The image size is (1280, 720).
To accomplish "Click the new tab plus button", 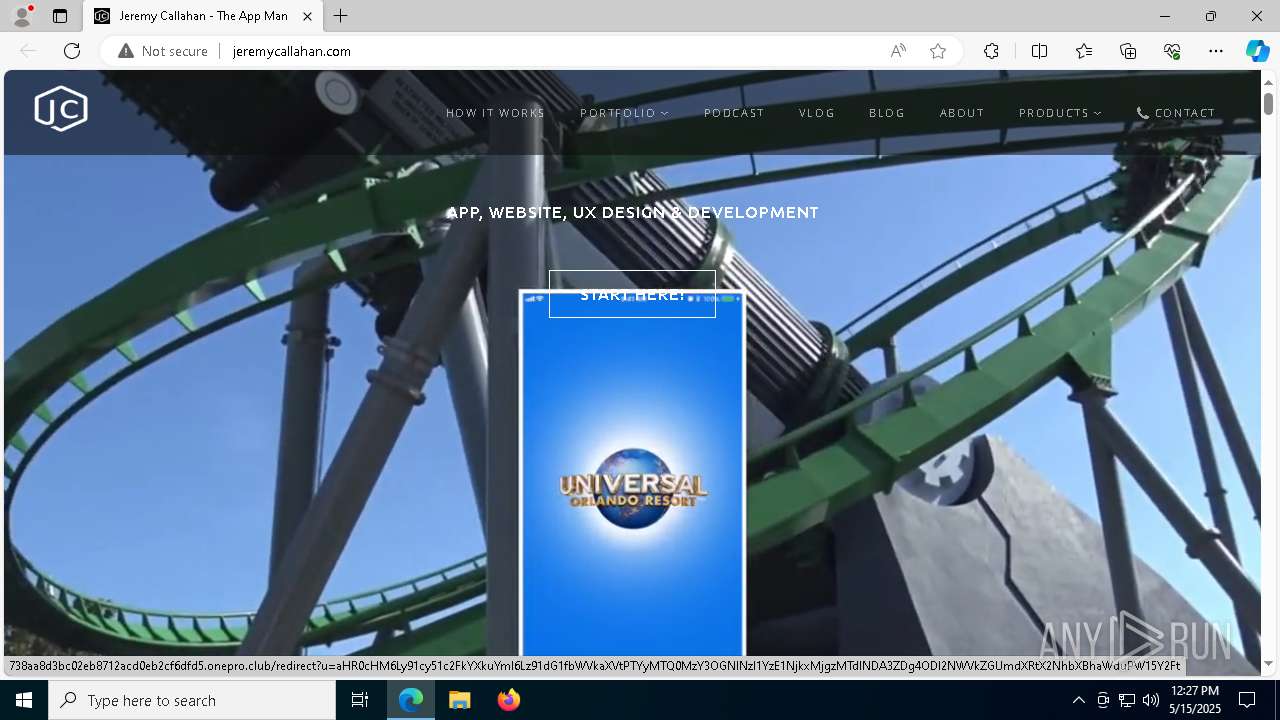I will (341, 16).
